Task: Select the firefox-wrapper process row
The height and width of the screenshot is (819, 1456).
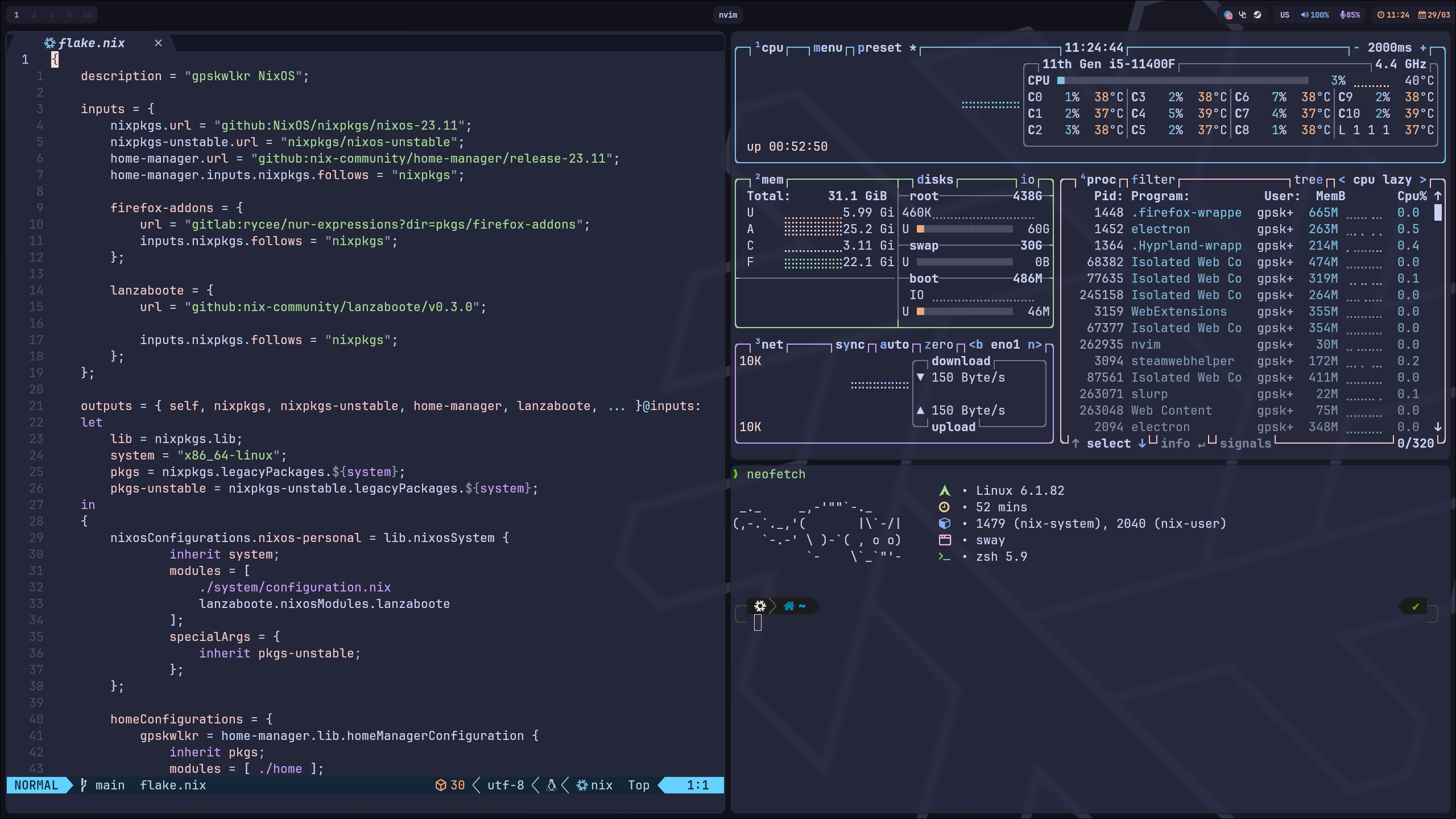Action: [1186, 213]
